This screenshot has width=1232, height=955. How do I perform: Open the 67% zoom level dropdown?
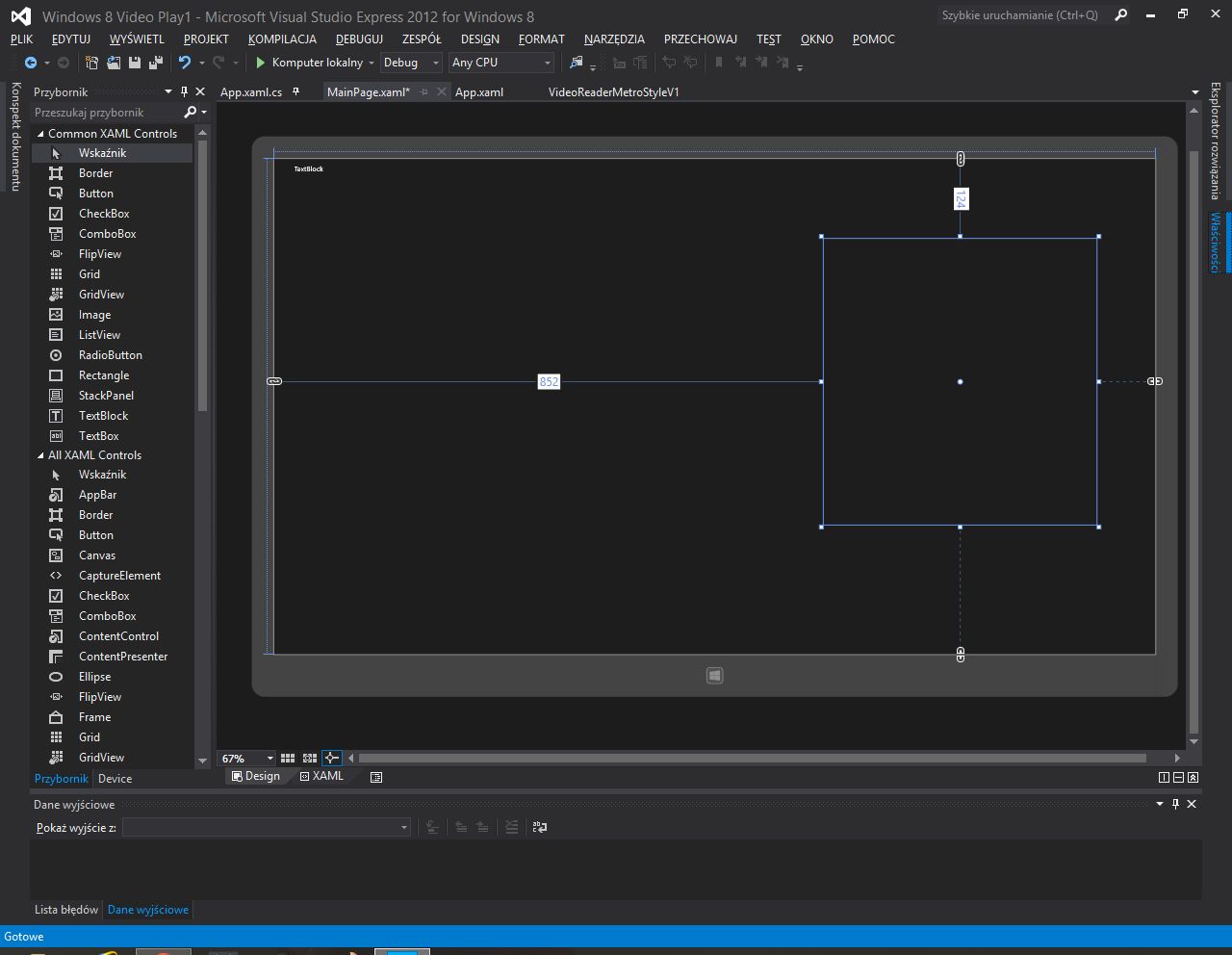(x=247, y=759)
